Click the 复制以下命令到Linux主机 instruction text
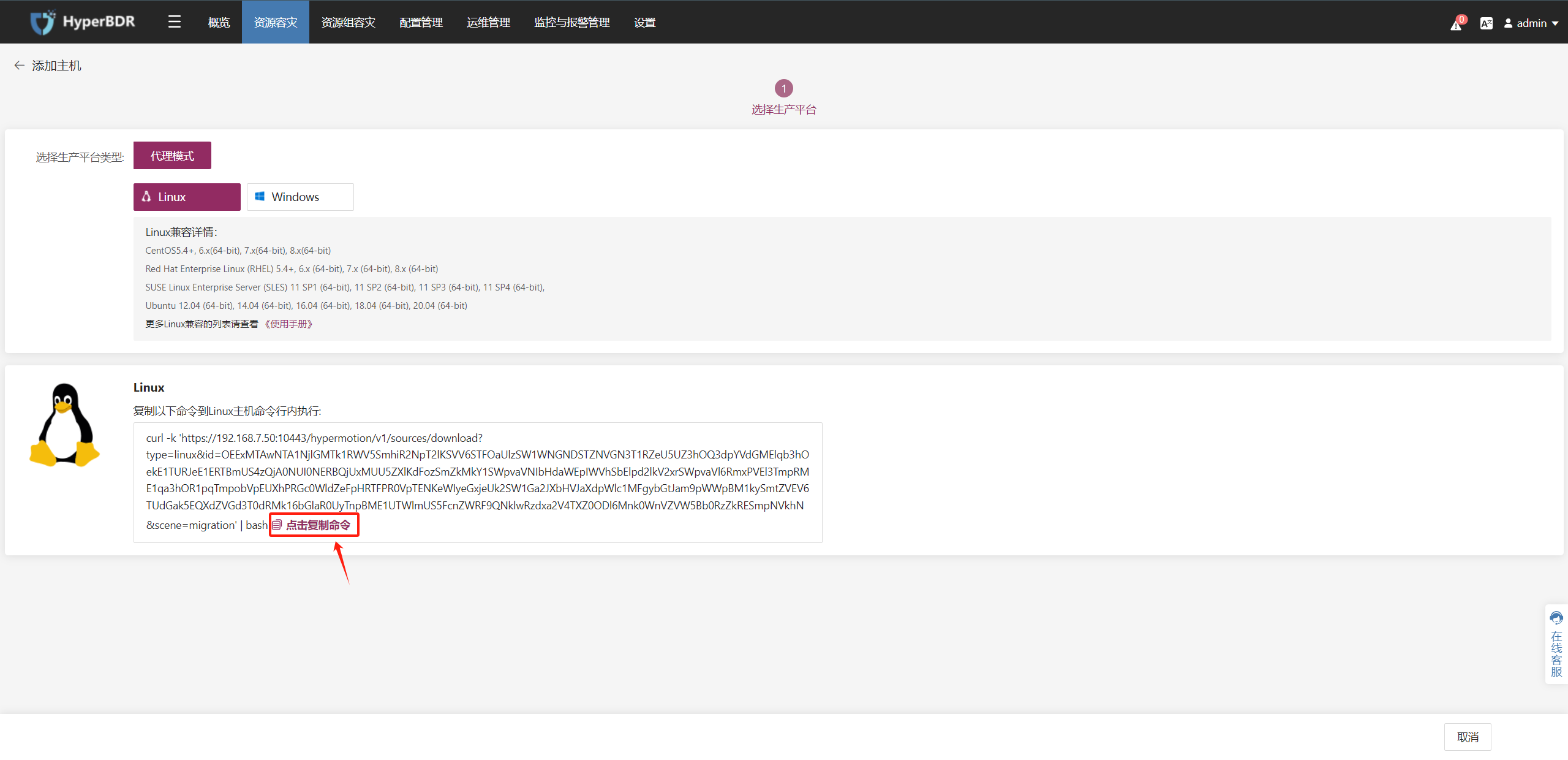The height and width of the screenshot is (760, 1568). (227, 411)
